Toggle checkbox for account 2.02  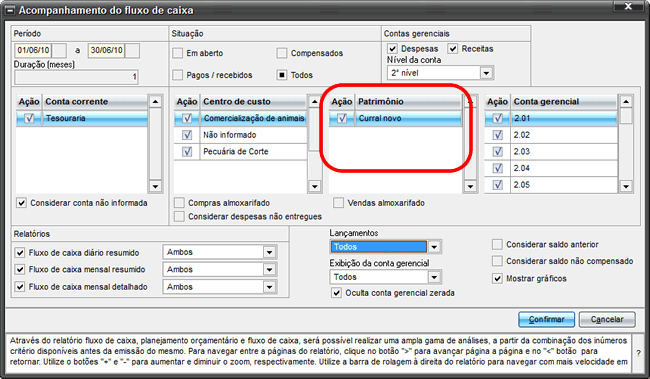click(497, 135)
